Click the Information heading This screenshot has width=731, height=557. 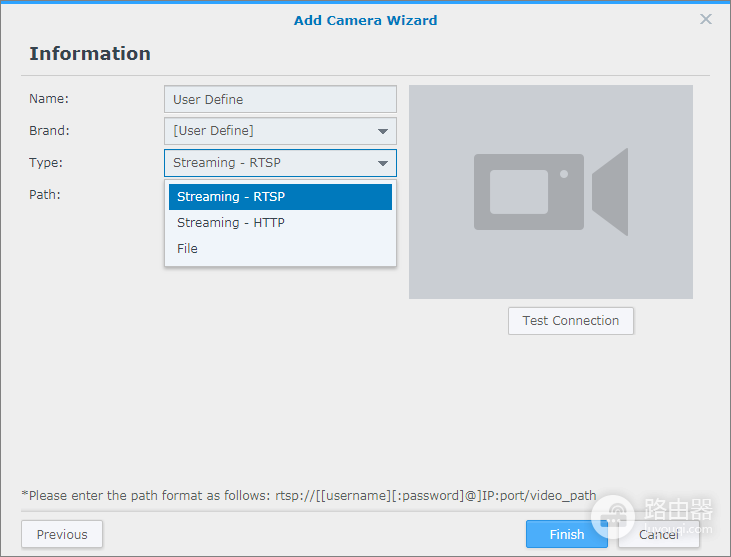click(x=90, y=54)
